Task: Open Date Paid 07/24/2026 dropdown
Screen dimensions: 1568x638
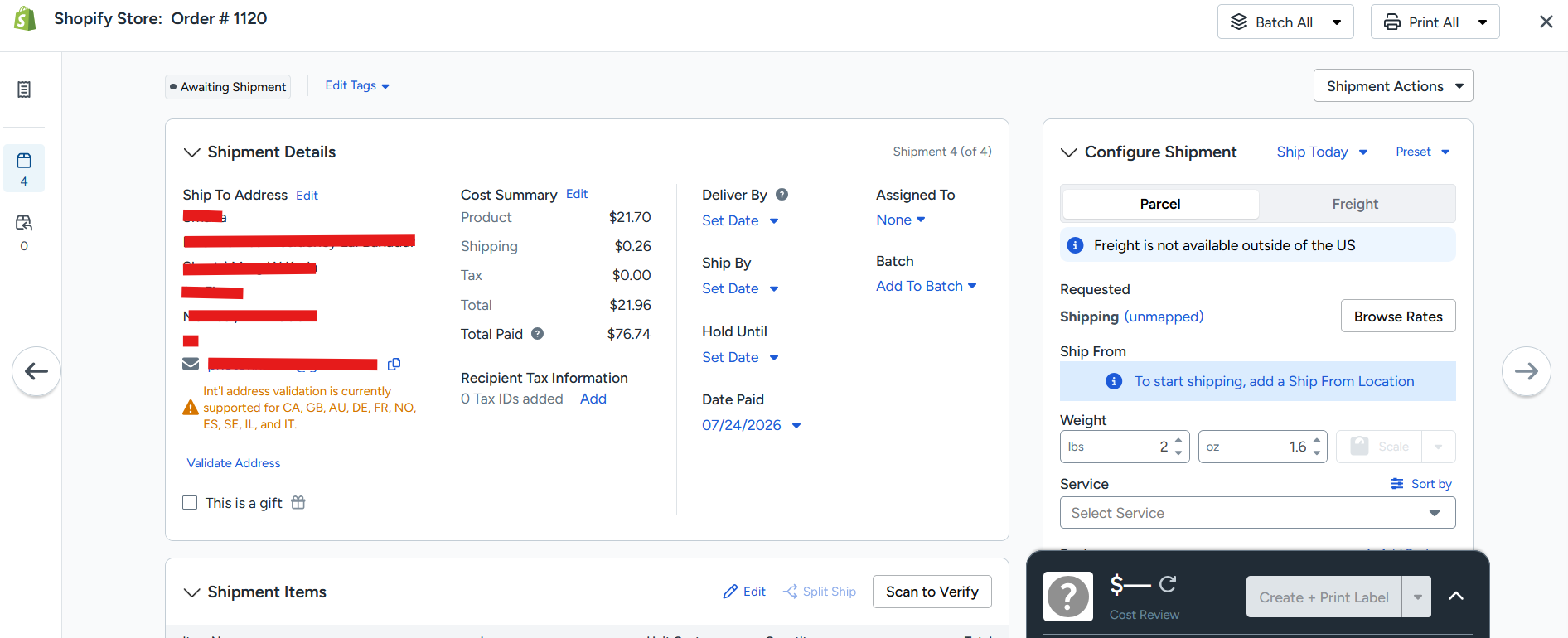Action: [x=752, y=425]
